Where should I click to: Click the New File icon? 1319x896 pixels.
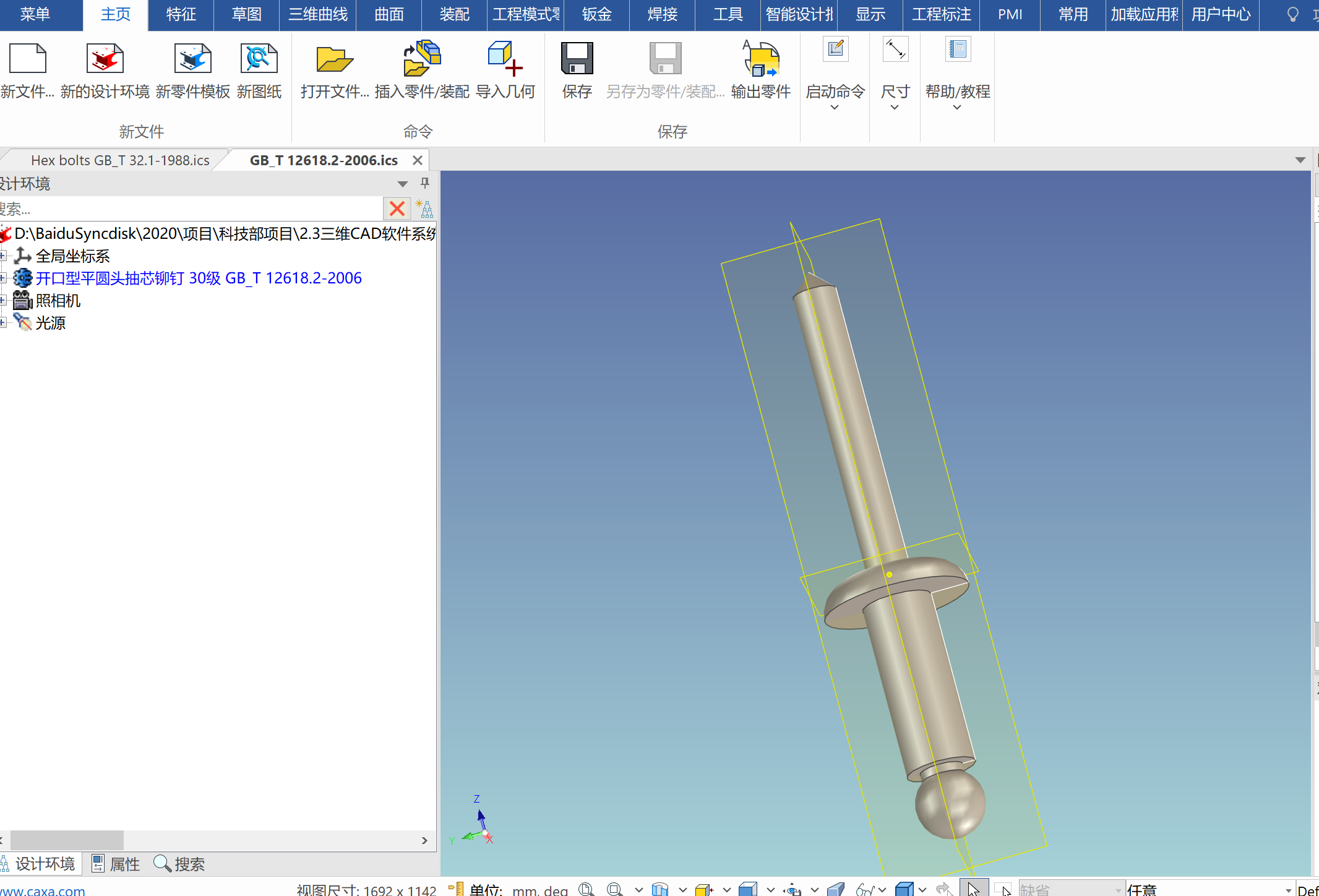coord(27,59)
